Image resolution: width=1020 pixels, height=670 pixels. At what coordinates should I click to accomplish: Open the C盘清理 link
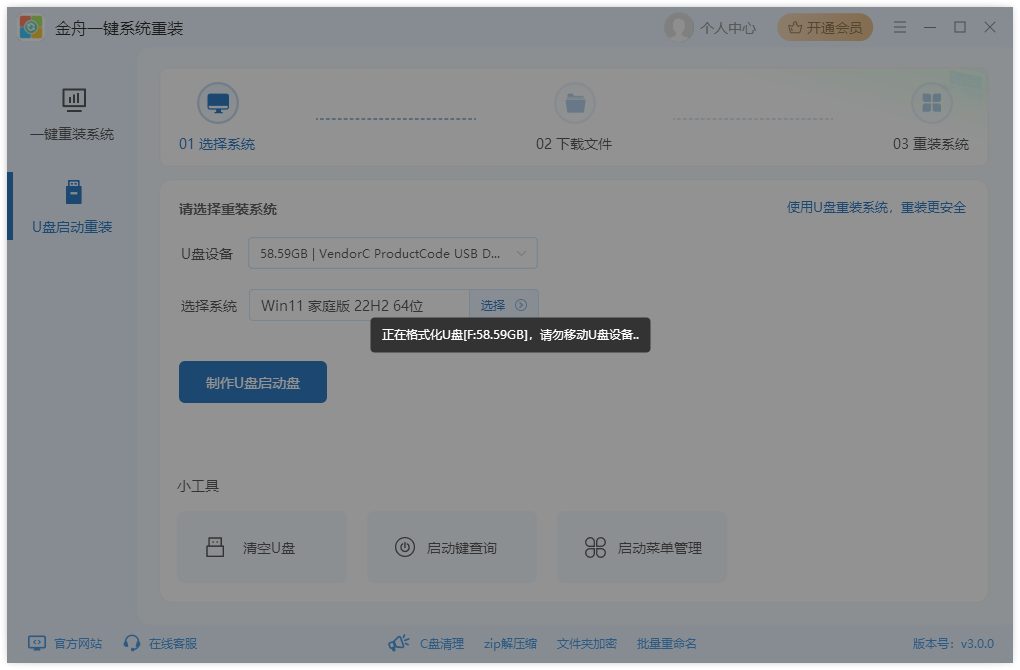pyautogui.click(x=442, y=643)
